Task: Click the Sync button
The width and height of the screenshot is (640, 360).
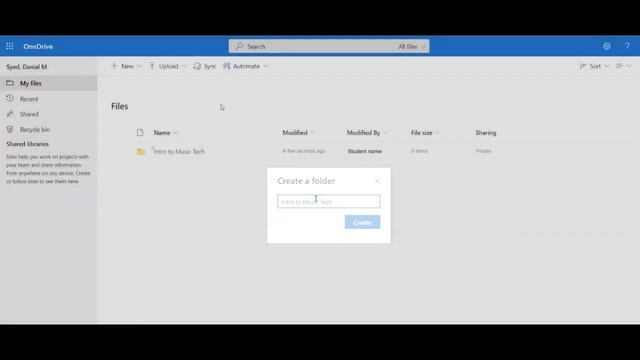Action: point(204,66)
